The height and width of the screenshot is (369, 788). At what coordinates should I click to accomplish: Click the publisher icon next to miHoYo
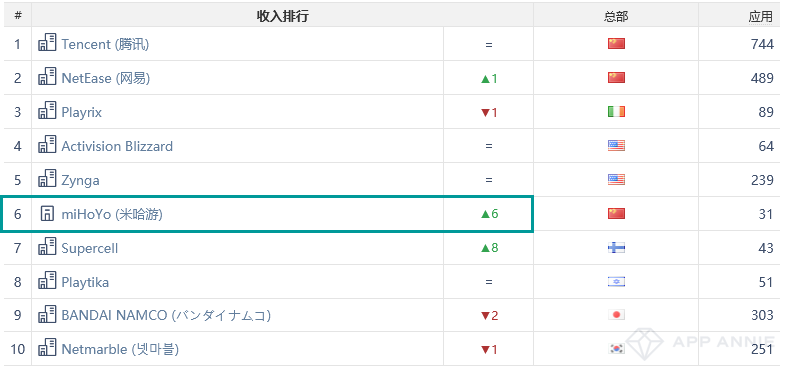pos(47,214)
